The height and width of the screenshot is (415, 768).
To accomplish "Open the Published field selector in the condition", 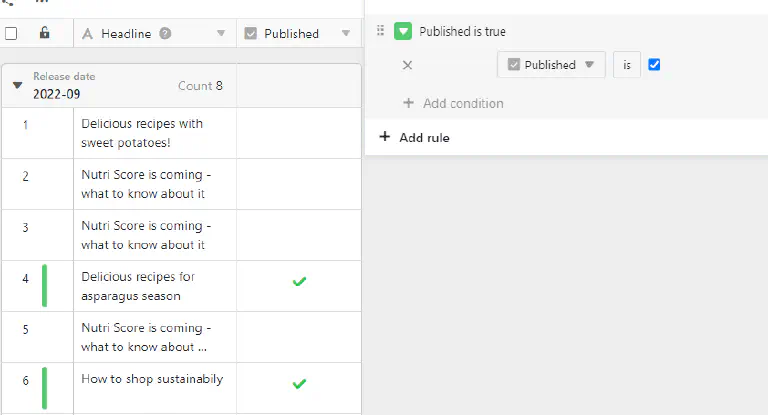I will tap(551, 65).
